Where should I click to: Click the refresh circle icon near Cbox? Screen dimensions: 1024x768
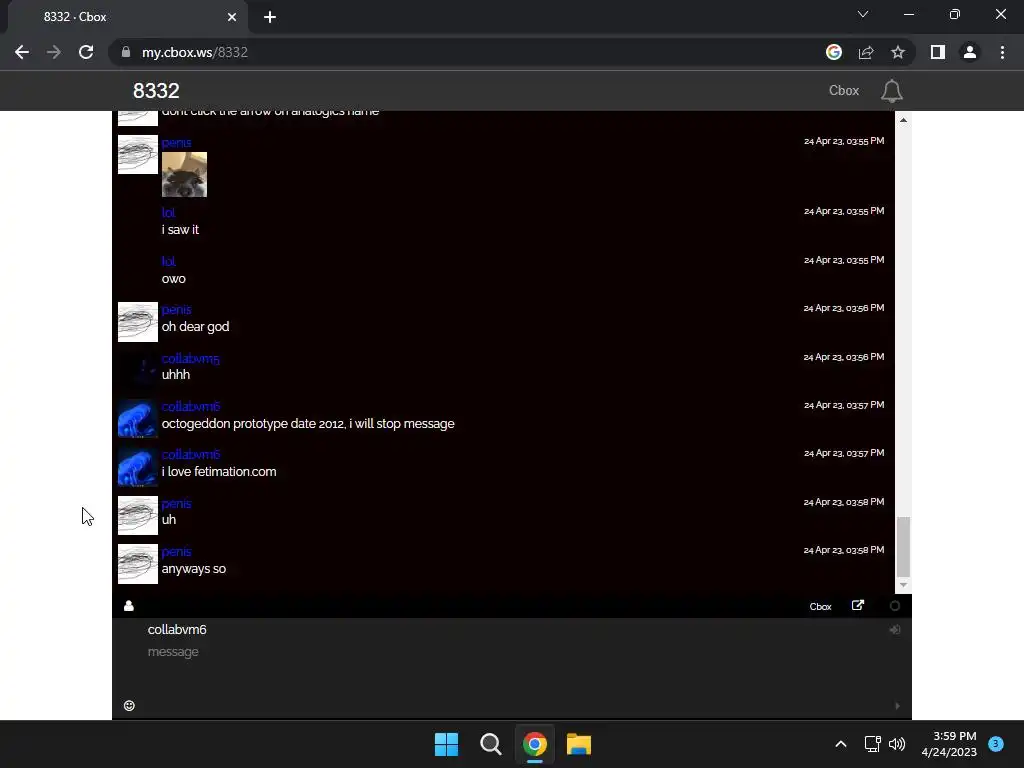(x=895, y=606)
